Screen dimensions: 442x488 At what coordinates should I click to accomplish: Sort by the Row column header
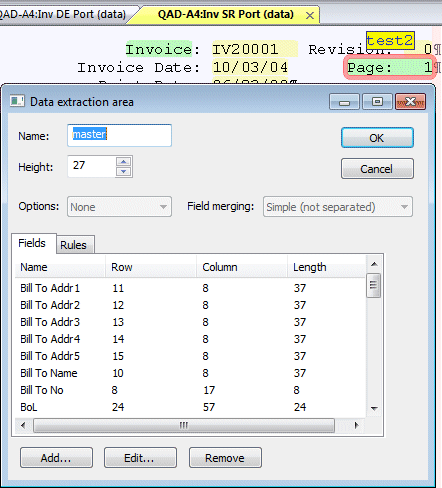coord(151,267)
